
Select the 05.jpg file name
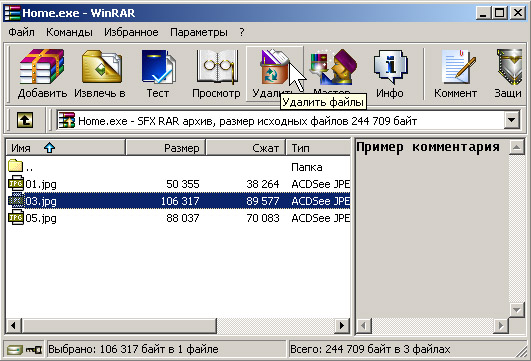pos(41,218)
